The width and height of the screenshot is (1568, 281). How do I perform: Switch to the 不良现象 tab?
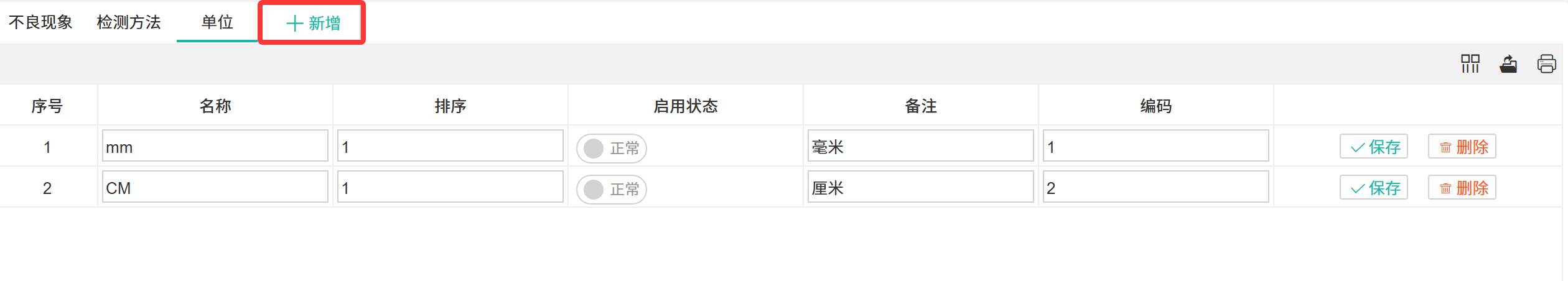pos(41,22)
